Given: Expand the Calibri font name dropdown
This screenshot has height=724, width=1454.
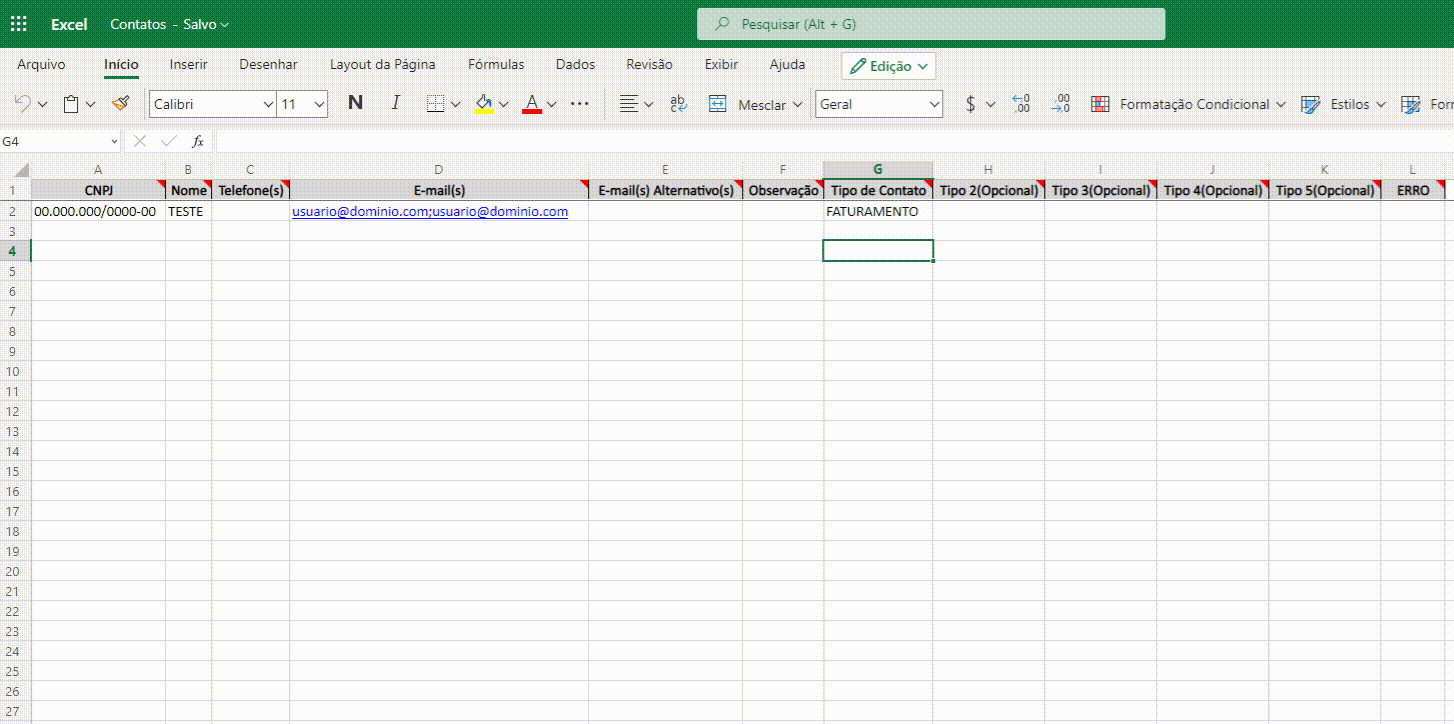Looking at the screenshot, I should coord(267,104).
